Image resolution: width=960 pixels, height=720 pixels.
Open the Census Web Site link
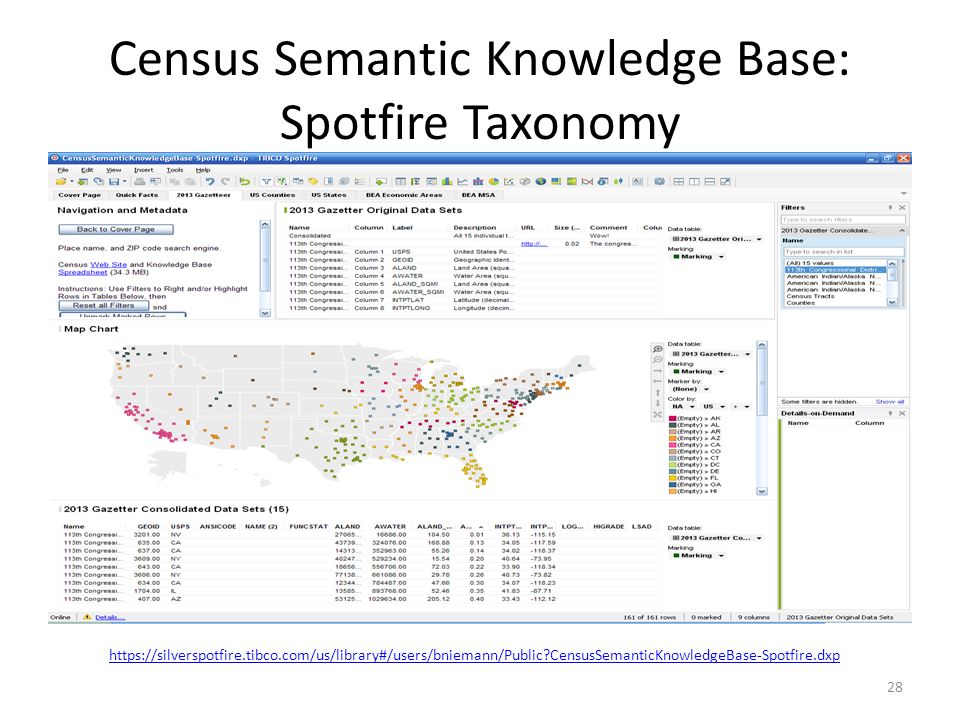108,264
